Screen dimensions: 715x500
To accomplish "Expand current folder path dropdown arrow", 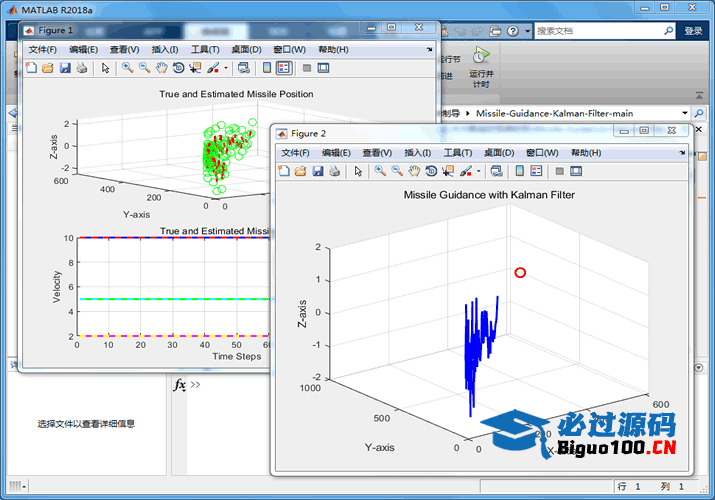I will 684,113.
